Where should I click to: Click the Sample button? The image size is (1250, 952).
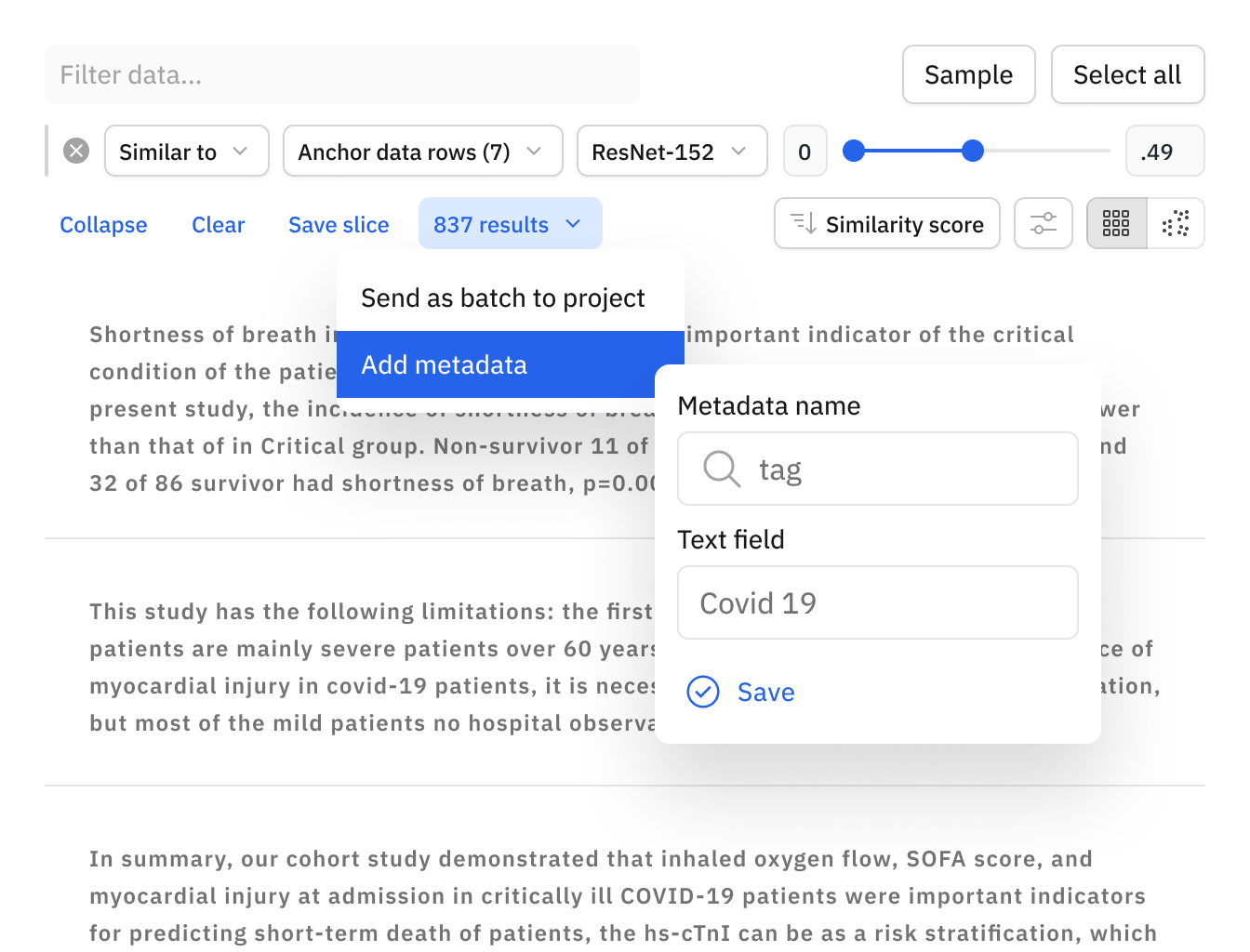(x=969, y=74)
